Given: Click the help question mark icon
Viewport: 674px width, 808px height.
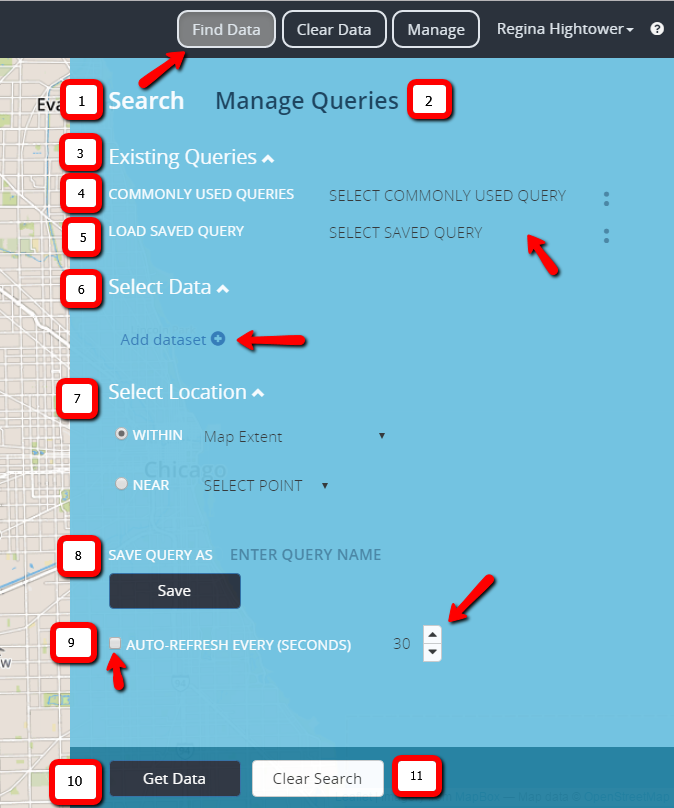Looking at the screenshot, I should point(657,29).
